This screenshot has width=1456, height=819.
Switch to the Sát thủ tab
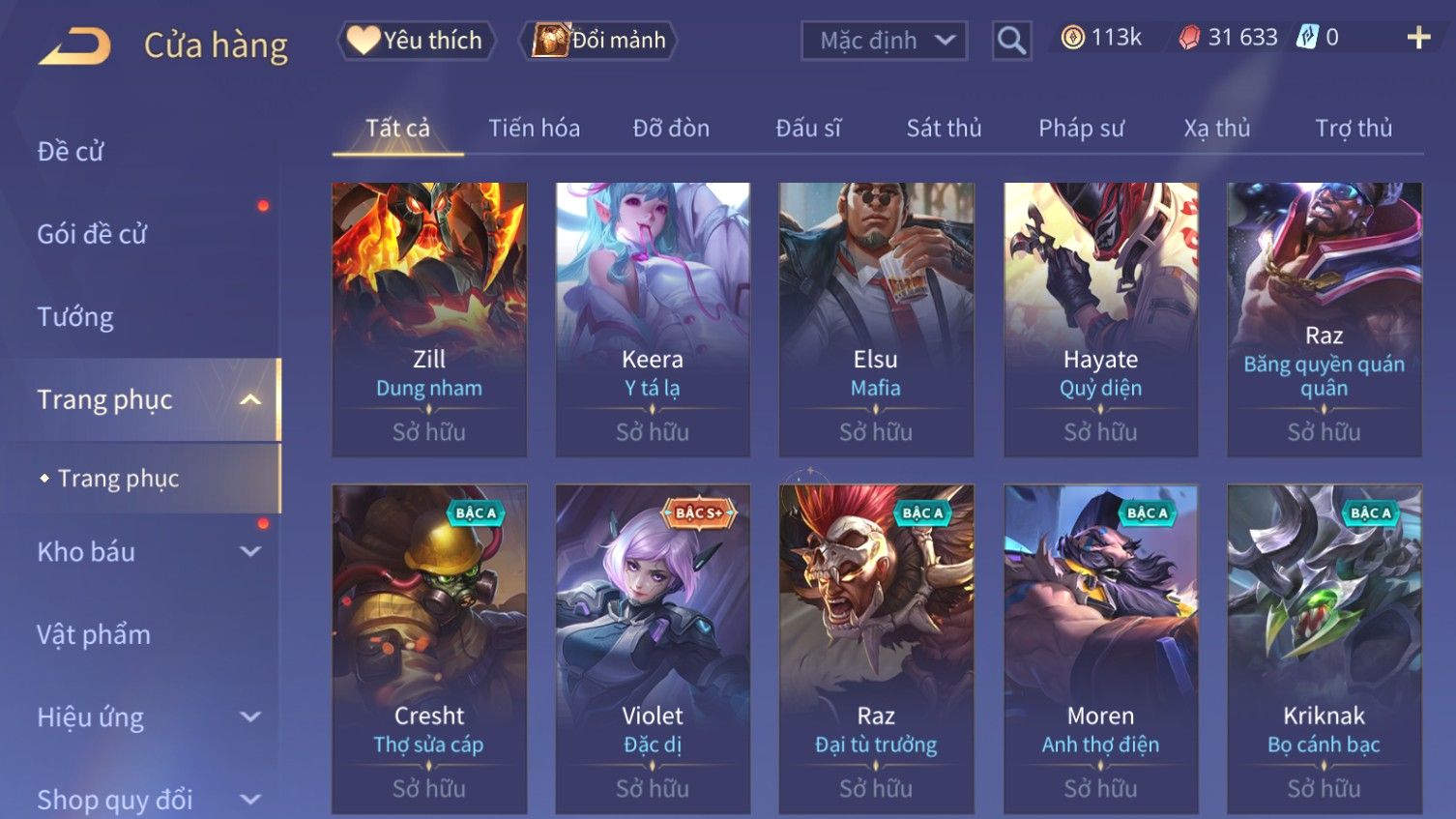click(x=944, y=128)
